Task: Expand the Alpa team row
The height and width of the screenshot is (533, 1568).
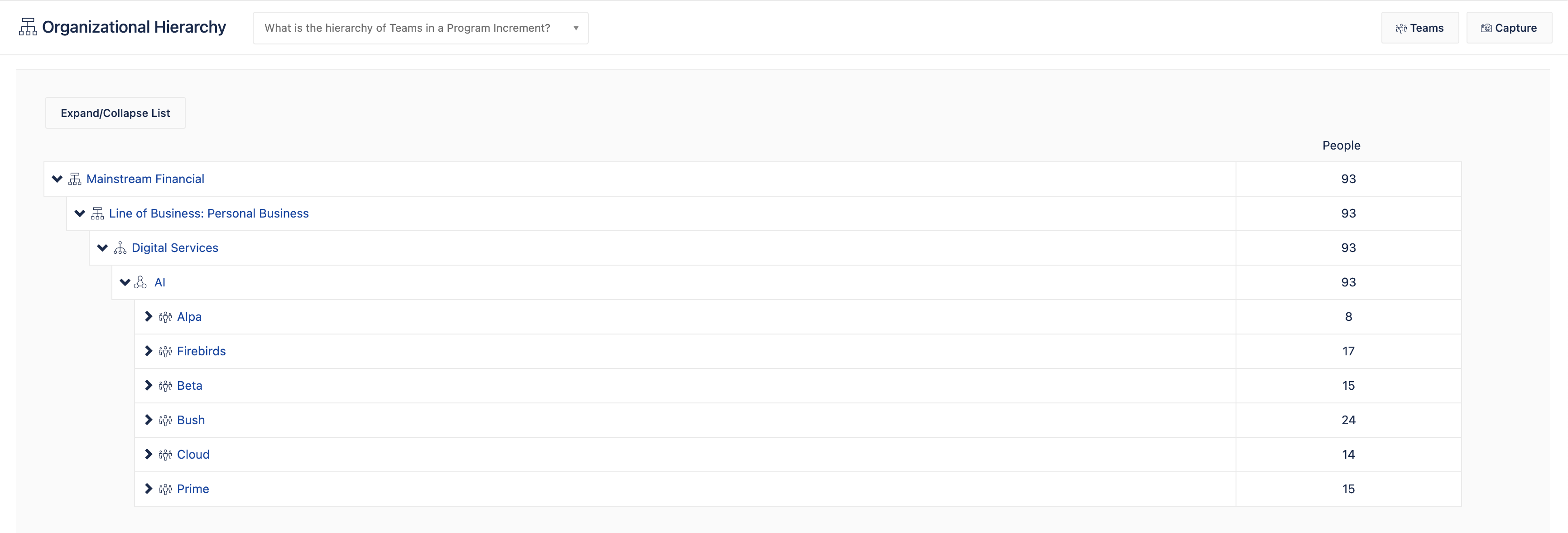Action: 149,317
